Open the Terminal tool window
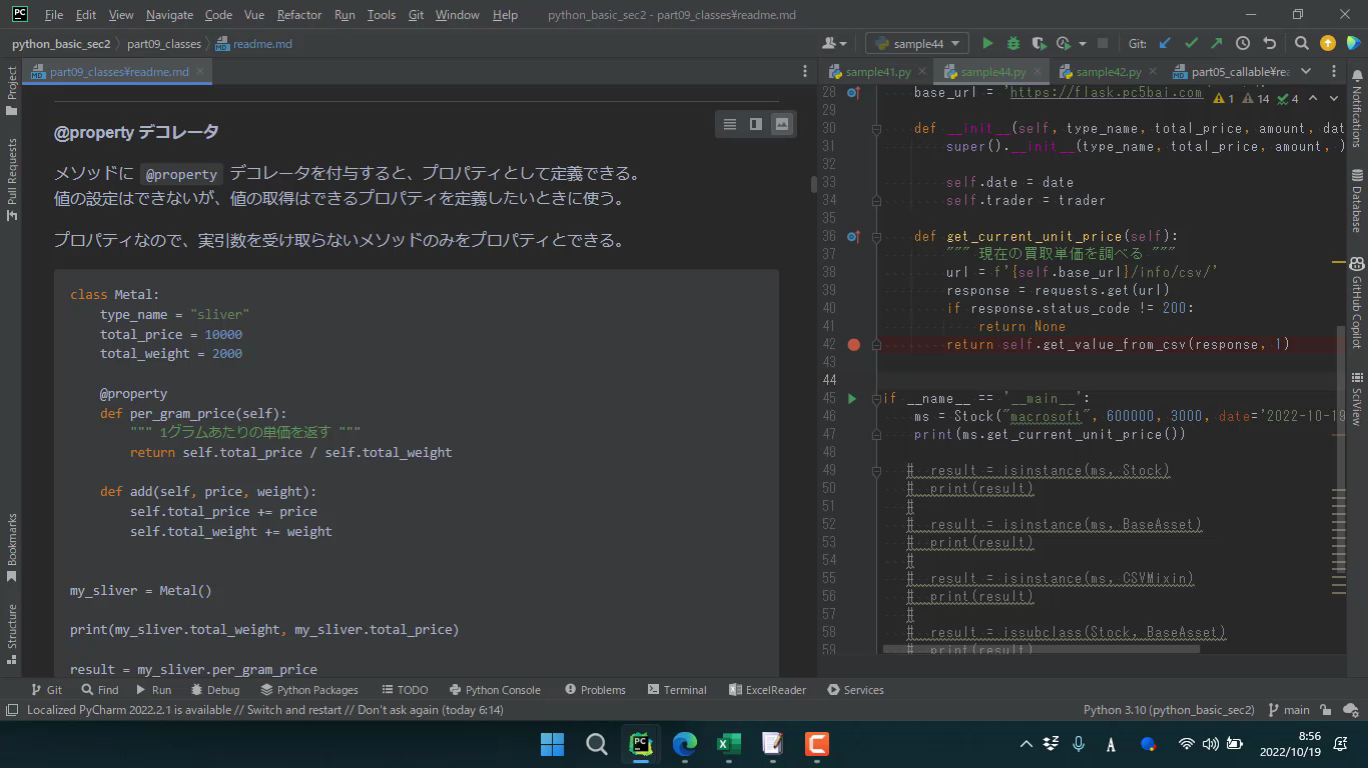This screenshot has height=768, width=1368. (677, 690)
